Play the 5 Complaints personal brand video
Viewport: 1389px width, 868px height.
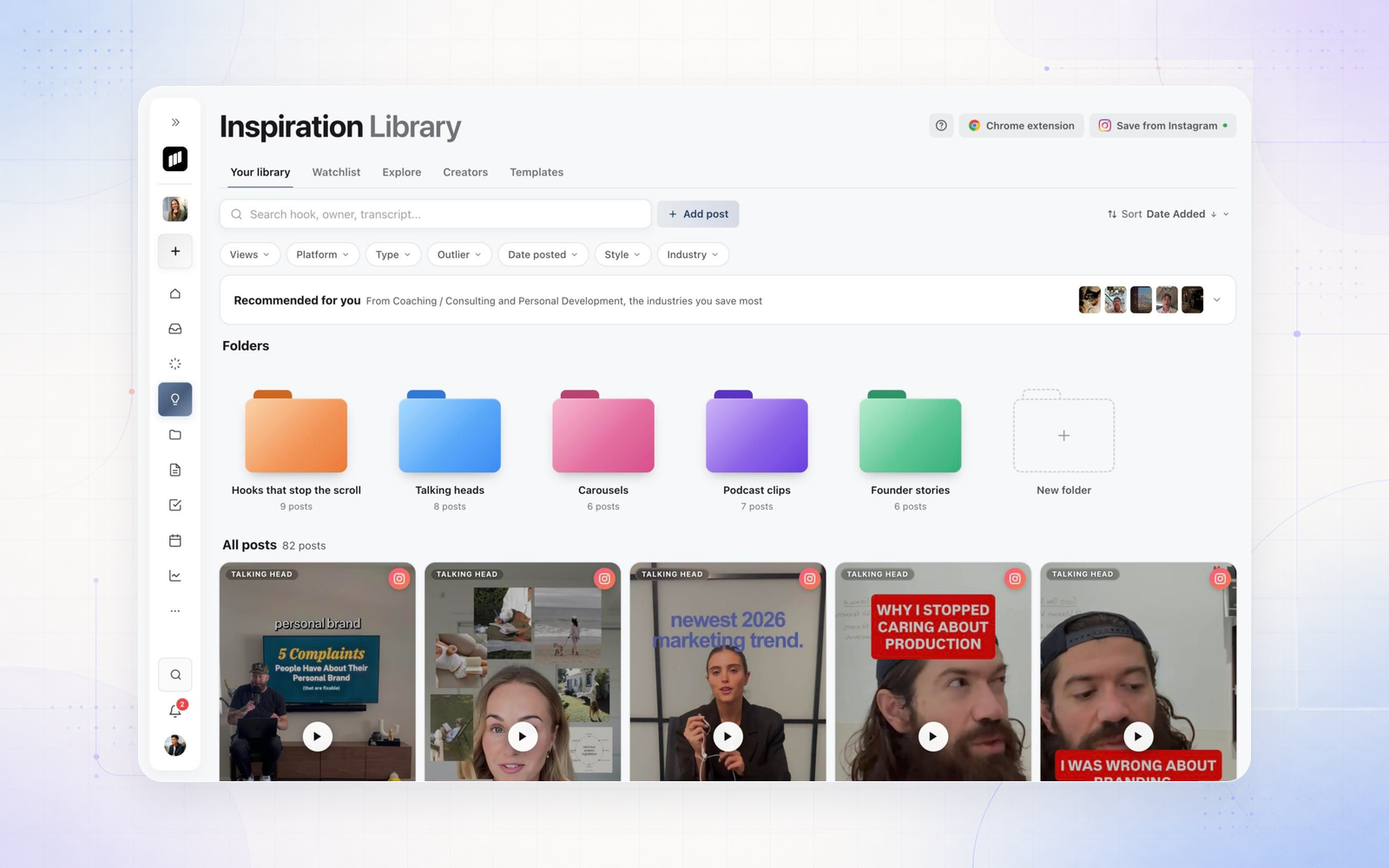point(317,737)
